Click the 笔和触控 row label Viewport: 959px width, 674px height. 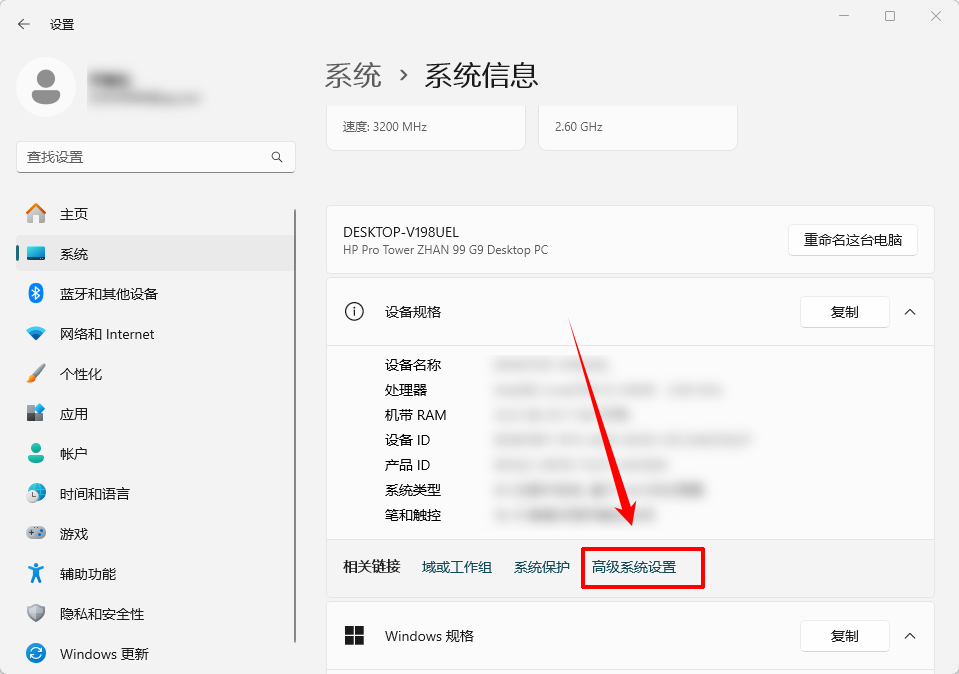coord(413,516)
